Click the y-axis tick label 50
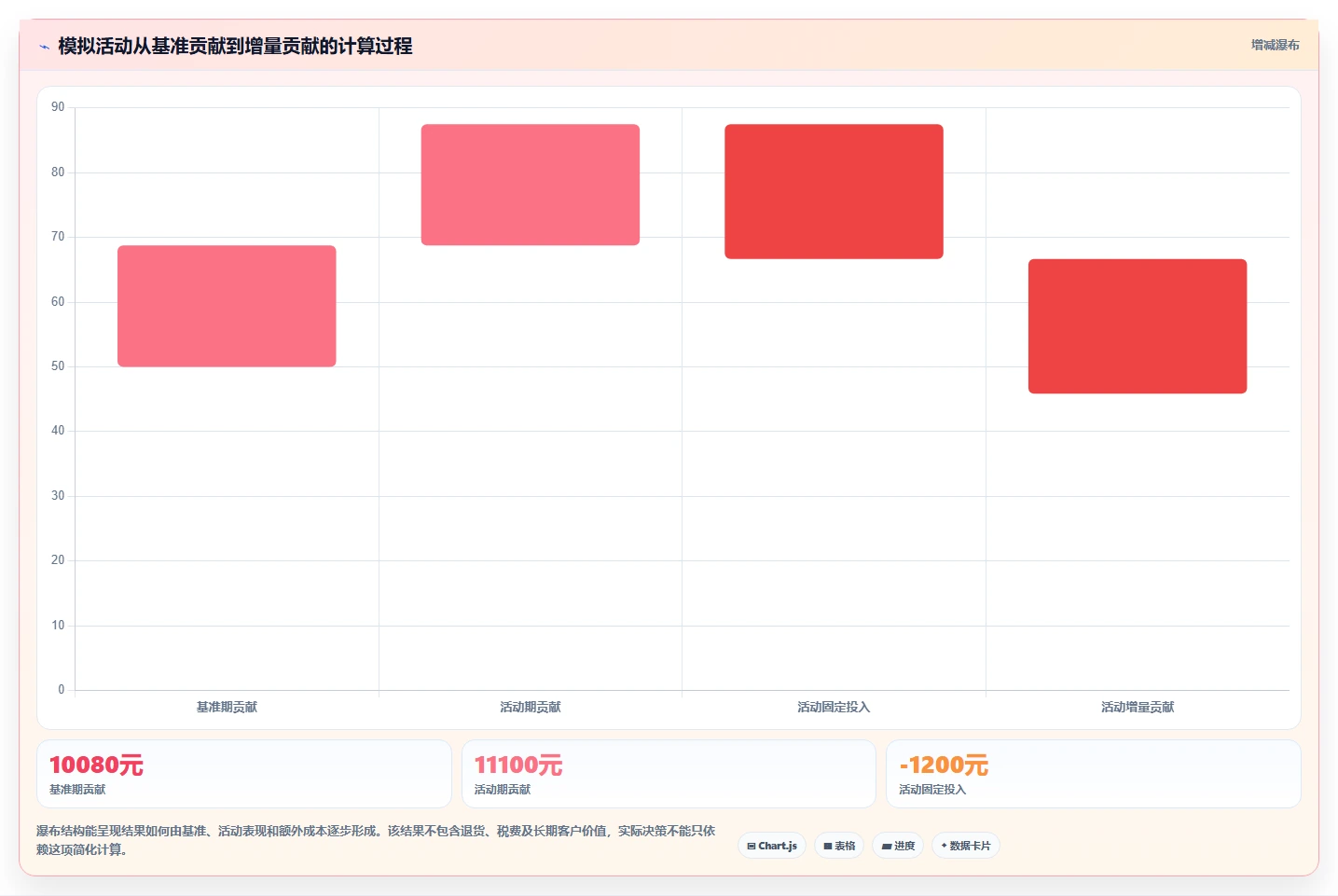This screenshot has height=896, width=1338. tap(58, 366)
